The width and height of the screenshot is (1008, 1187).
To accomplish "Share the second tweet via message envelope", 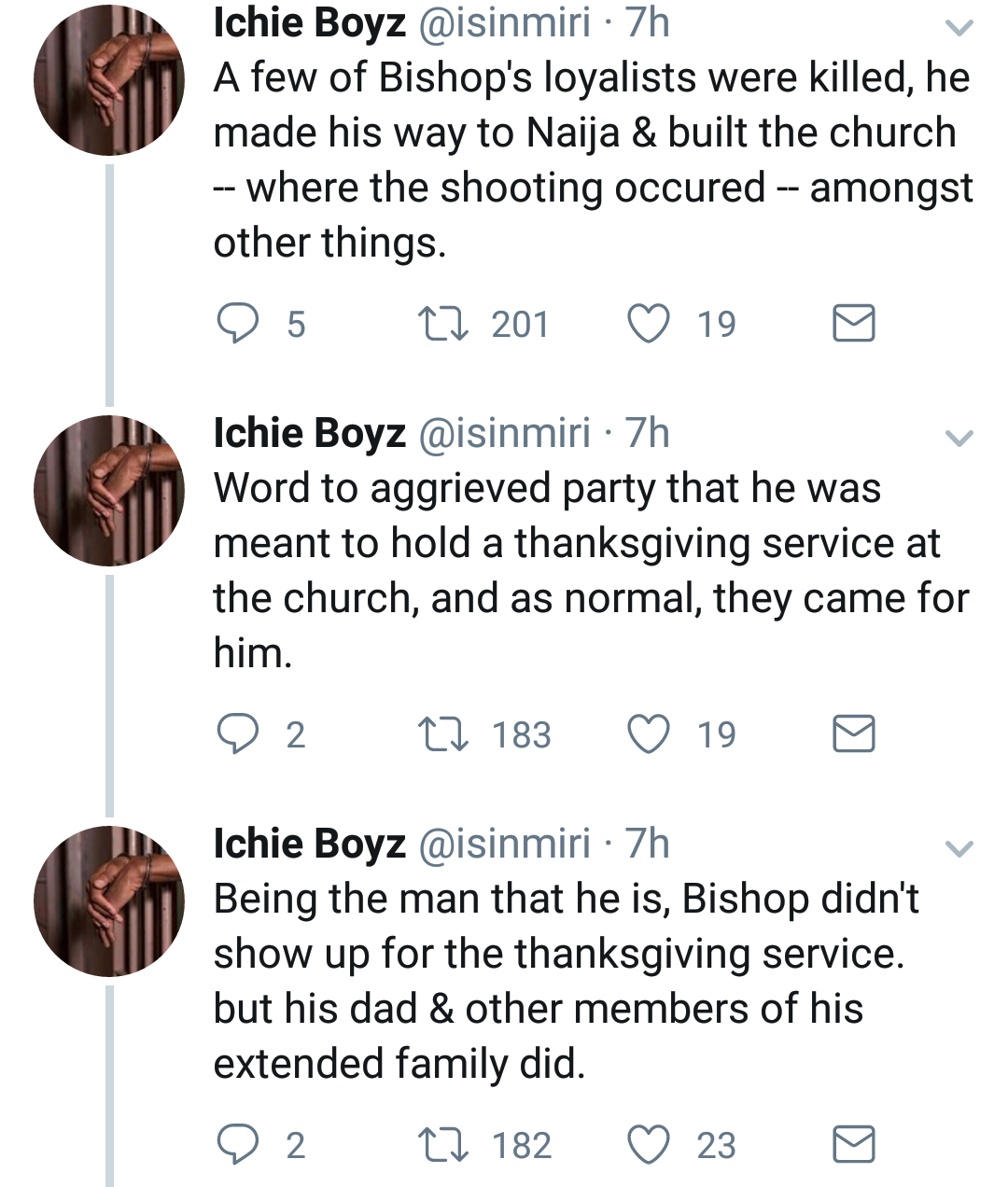I will 853,734.
